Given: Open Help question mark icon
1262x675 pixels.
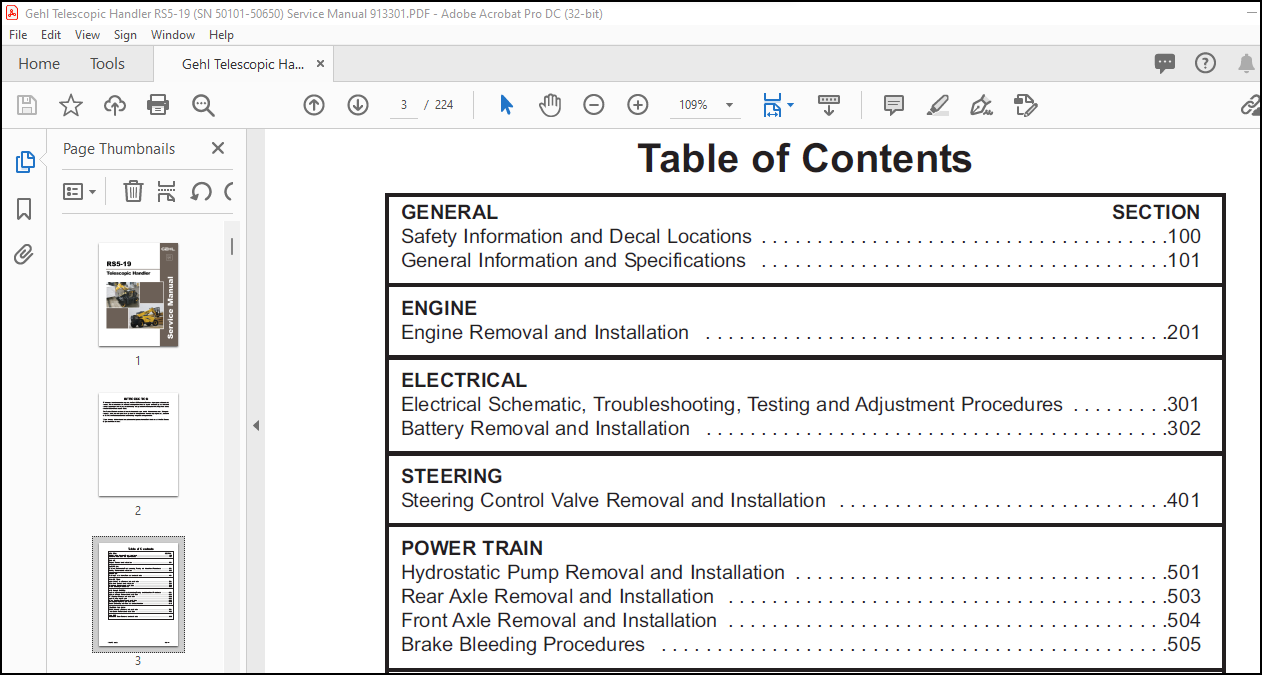Looking at the screenshot, I should coord(1206,63).
